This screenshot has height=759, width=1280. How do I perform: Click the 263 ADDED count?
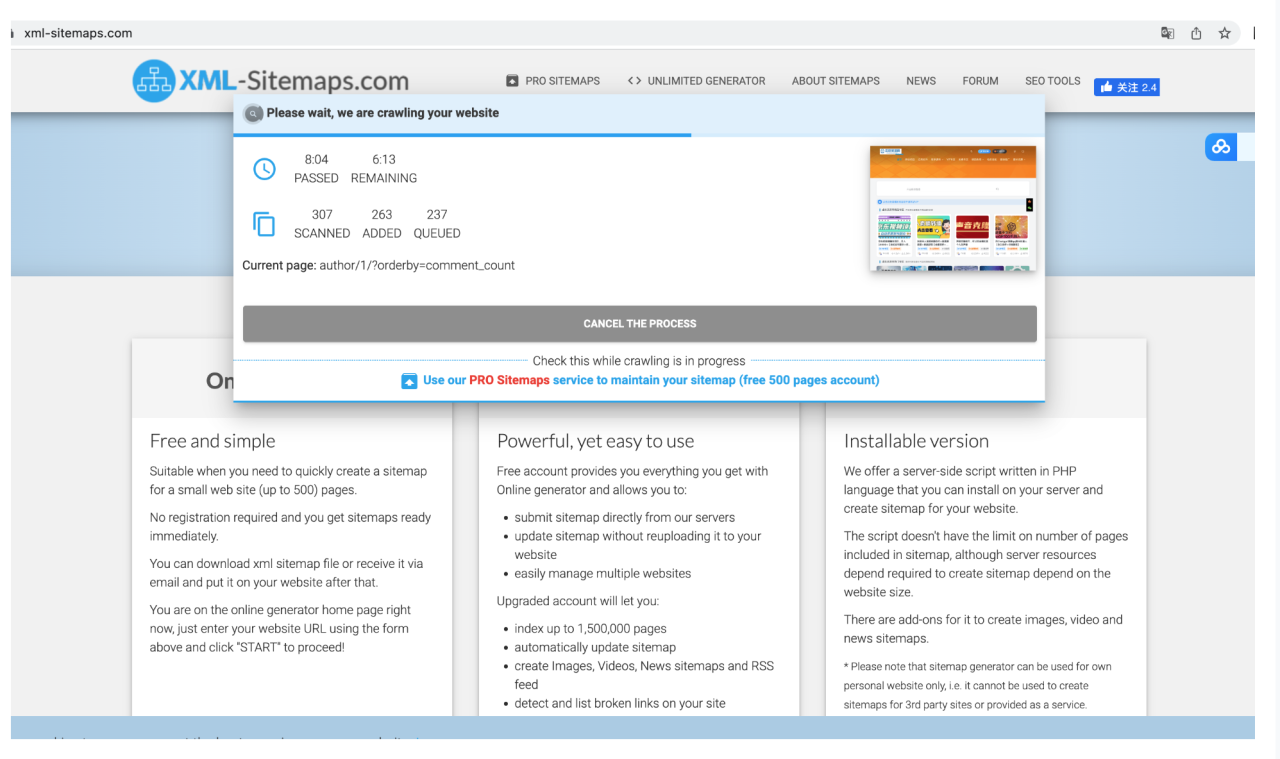tap(382, 214)
